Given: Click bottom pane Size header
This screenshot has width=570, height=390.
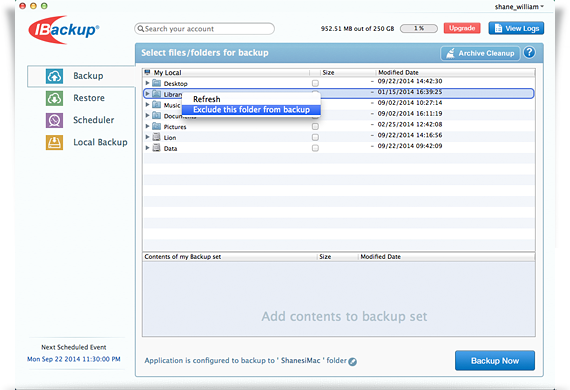Looking at the screenshot, I should point(337,257).
